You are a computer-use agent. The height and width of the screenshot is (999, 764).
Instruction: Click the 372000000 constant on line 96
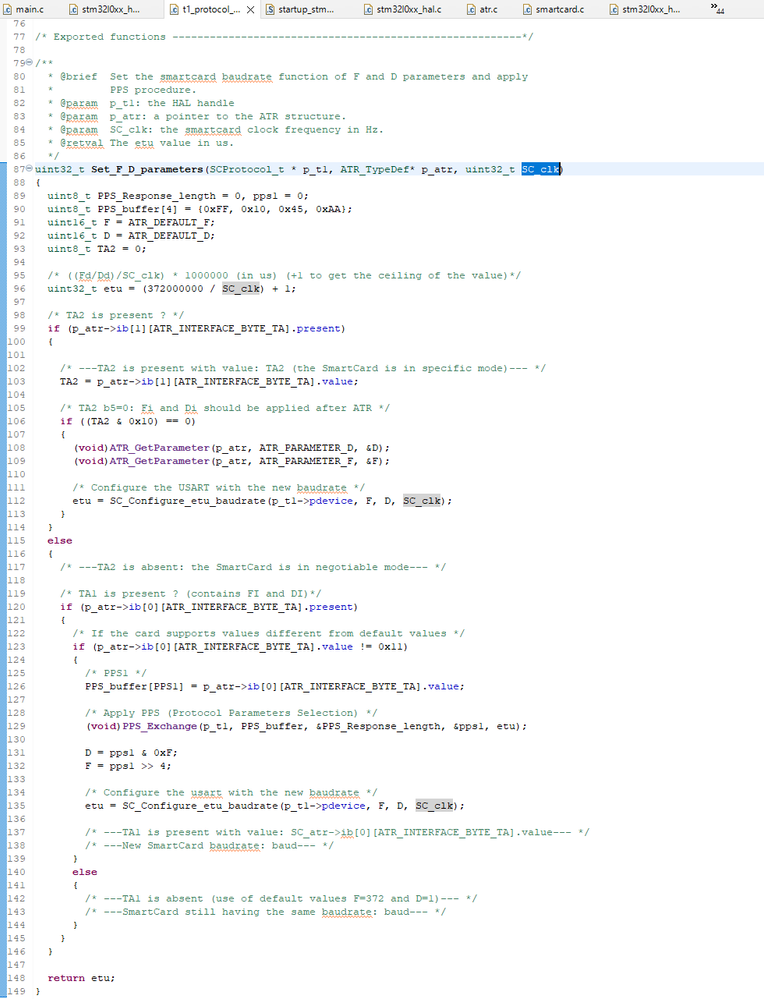[175, 289]
